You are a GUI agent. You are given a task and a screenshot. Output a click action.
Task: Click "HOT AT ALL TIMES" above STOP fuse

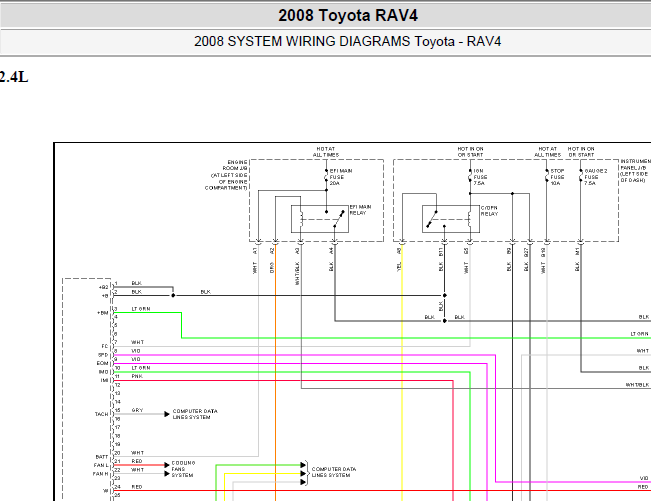[548, 152]
